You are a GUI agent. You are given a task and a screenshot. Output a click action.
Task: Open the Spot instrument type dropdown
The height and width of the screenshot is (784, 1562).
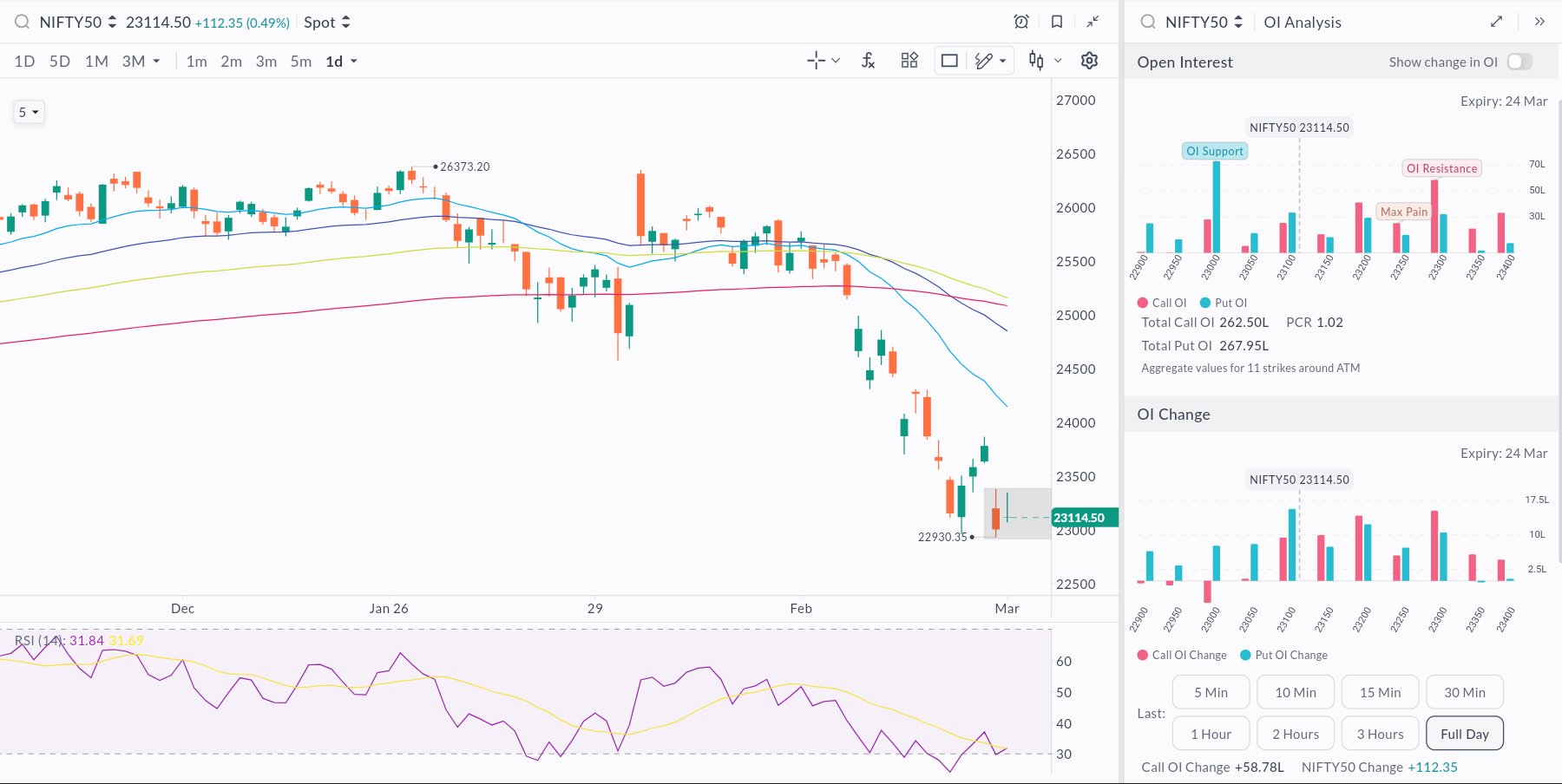[x=327, y=23]
